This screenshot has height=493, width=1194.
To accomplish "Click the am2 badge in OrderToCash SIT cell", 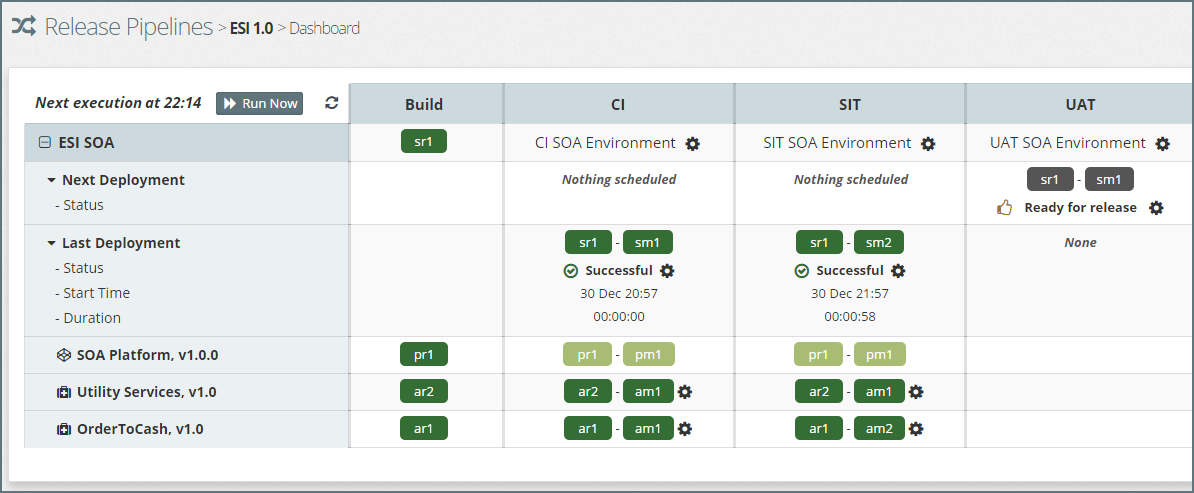I will coord(879,429).
